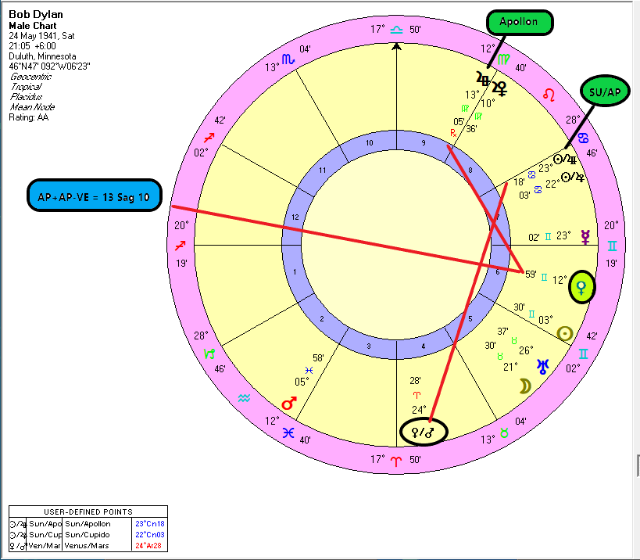Click the Sagittarius sign at the Ascendant
Viewport: 640px width, 560px height.
[x=180, y=246]
